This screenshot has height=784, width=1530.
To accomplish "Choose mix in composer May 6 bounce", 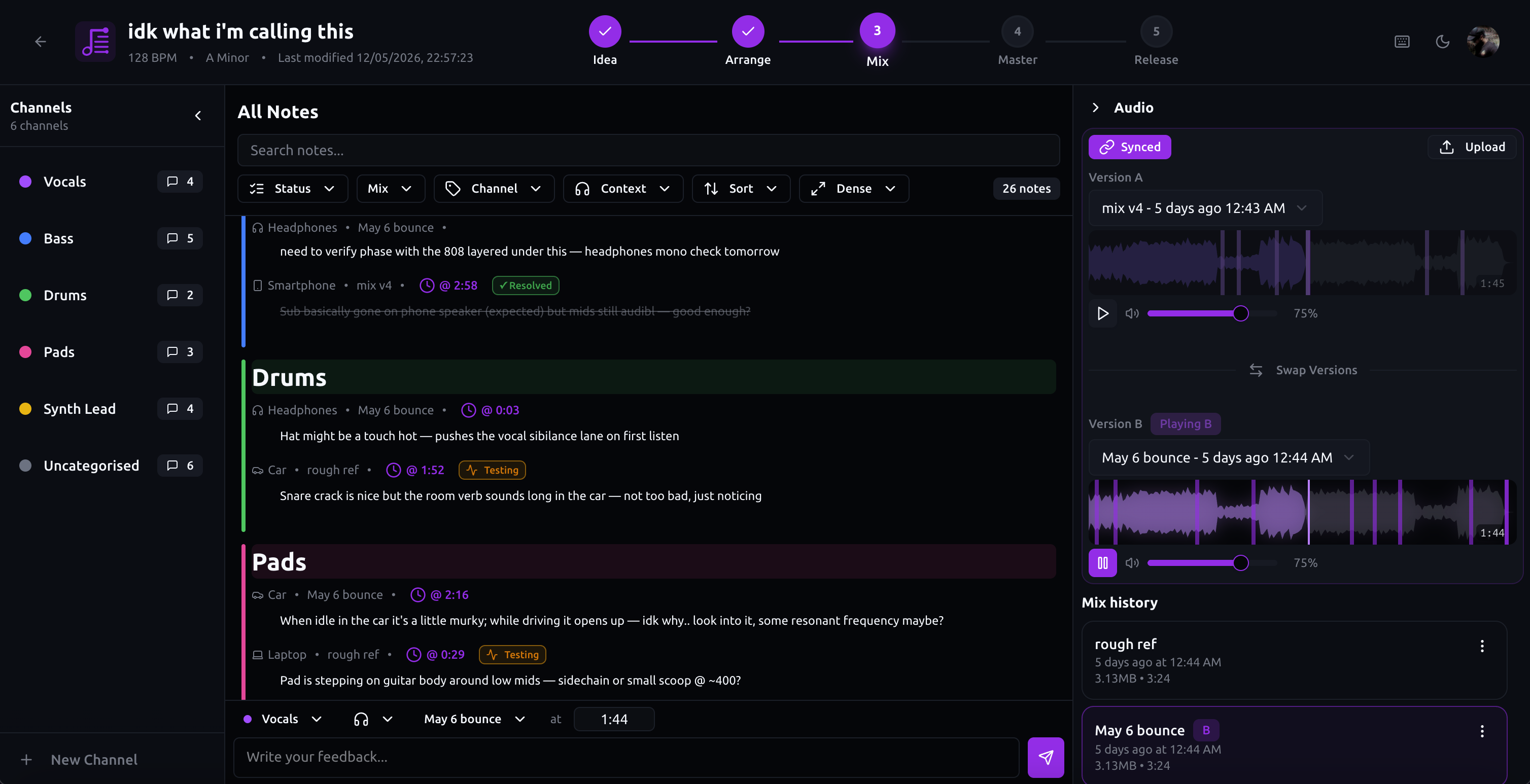I will (474, 719).
